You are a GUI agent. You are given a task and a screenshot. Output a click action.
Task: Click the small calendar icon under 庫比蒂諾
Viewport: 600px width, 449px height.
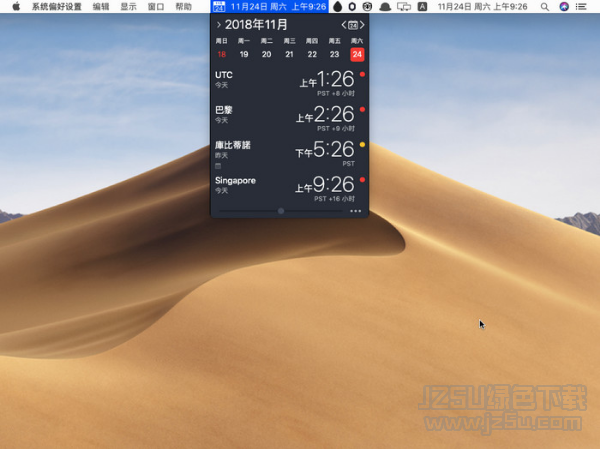(218, 166)
